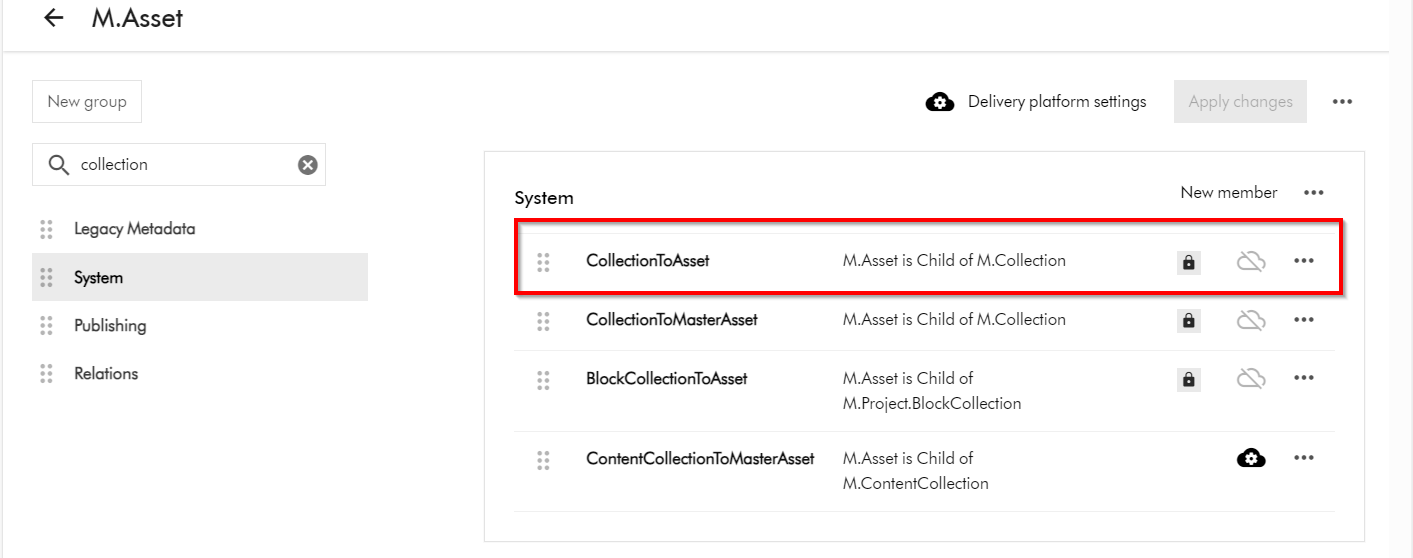Image resolution: width=1413 pixels, height=558 pixels.
Task: Click drag handle of CollectionToMasterAsset row
Action: [x=543, y=321]
